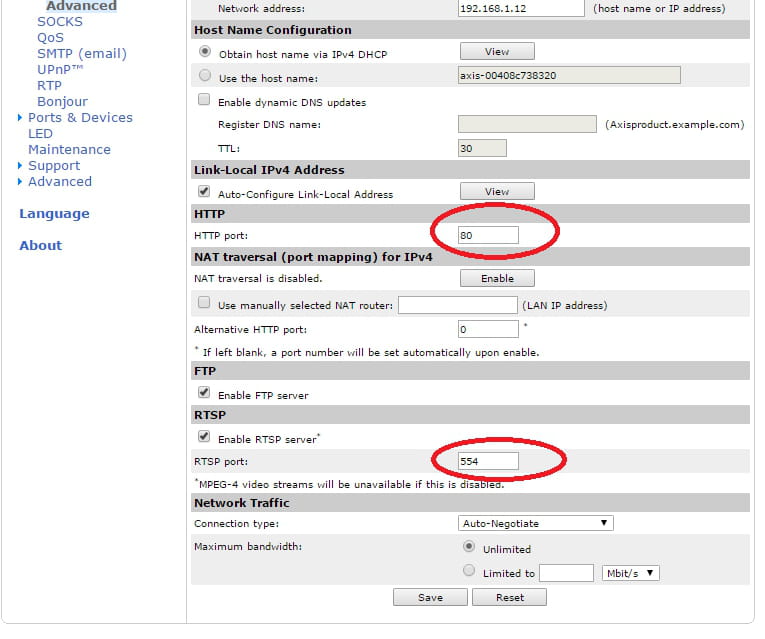View the Link-Local address

point(497,191)
